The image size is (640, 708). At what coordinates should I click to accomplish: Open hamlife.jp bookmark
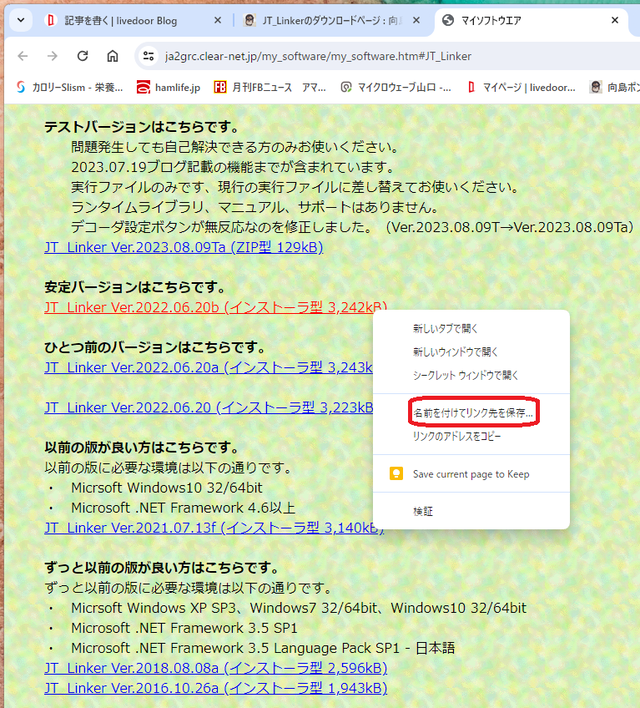(x=168, y=87)
